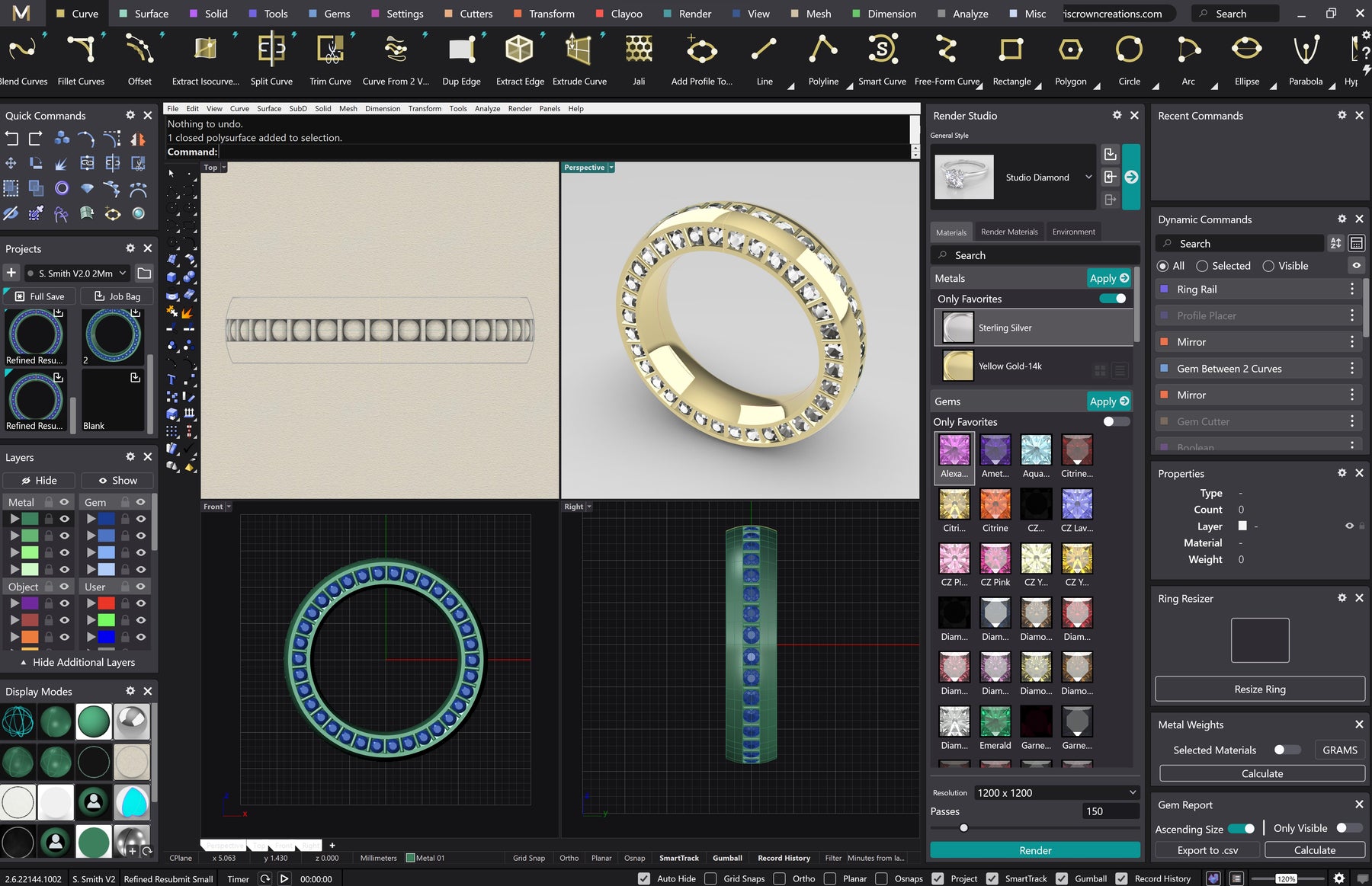Launch the Free-Form Curve tool
Viewport: 1372px width, 886px height.
click(947, 53)
